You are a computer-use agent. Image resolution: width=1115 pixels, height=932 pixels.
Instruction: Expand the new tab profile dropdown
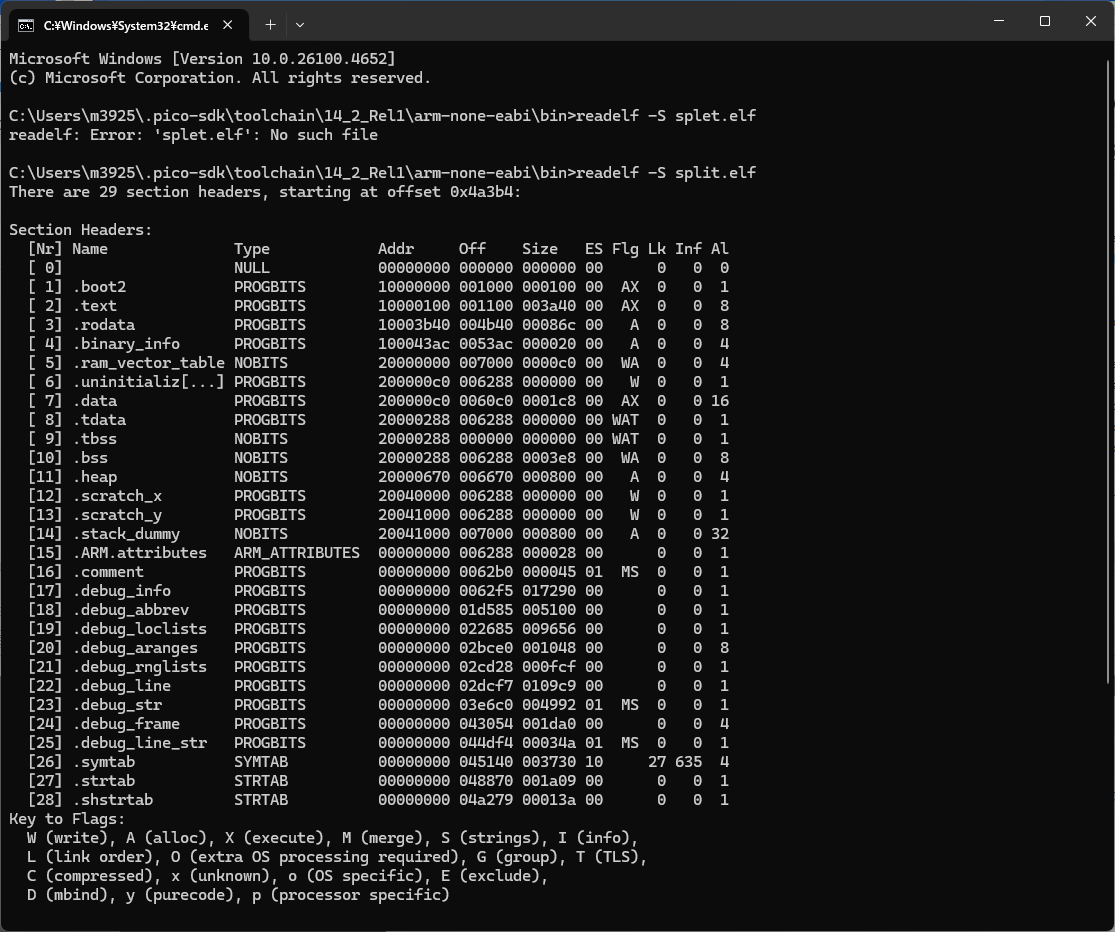coord(300,24)
